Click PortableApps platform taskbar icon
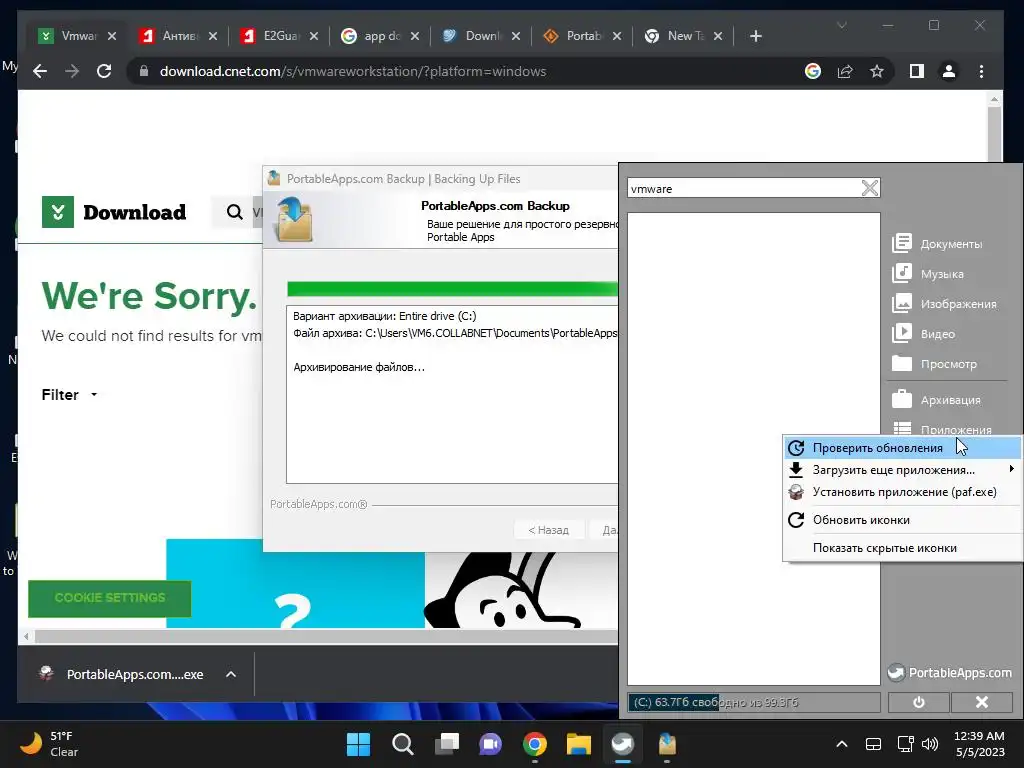 click(x=622, y=744)
